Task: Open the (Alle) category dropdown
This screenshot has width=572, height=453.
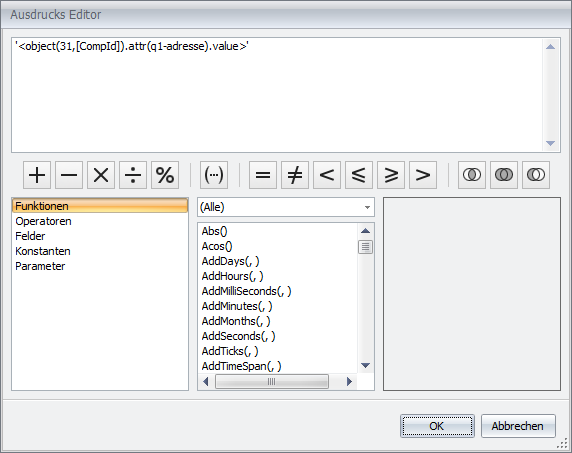Action: (286, 207)
